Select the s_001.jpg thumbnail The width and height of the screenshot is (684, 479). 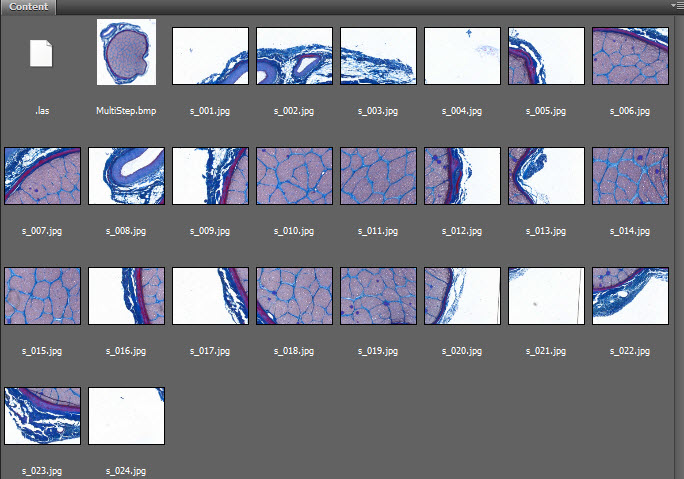click(x=210, y=56)
